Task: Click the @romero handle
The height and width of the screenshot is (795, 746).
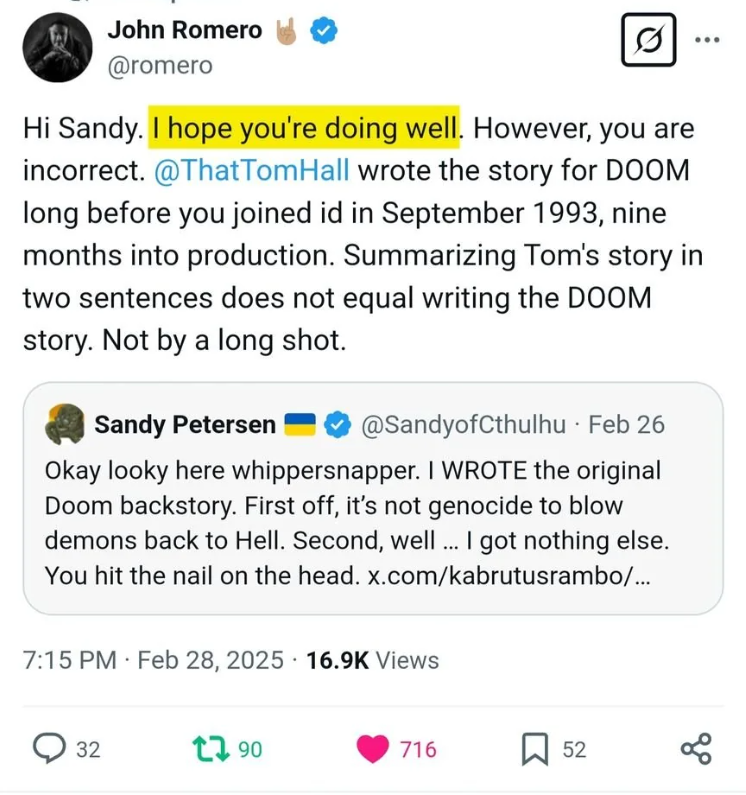Action: coord(160,65)
